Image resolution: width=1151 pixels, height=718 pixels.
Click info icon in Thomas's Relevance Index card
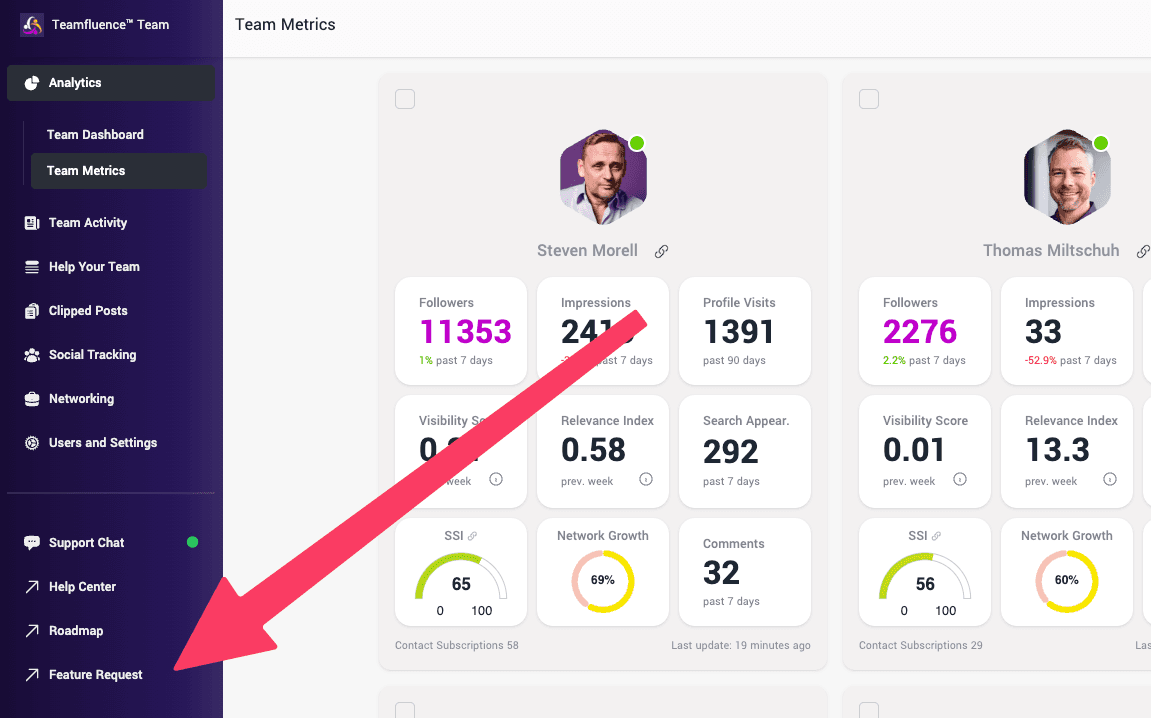click(x=1110, y=479)
